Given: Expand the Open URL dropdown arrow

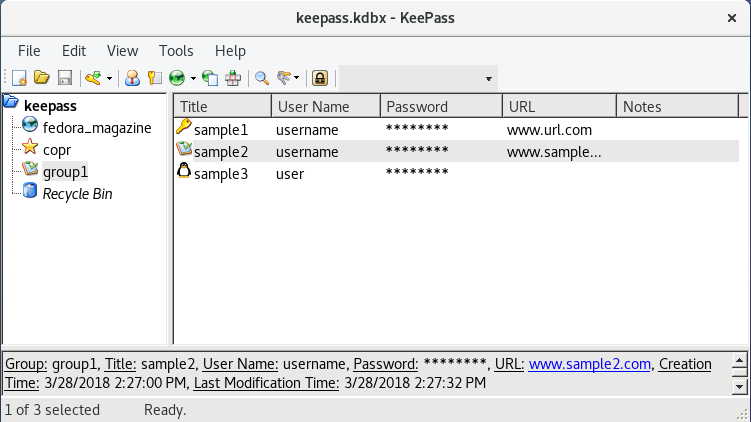Looking at the screenshot, I should click(193, 78).
